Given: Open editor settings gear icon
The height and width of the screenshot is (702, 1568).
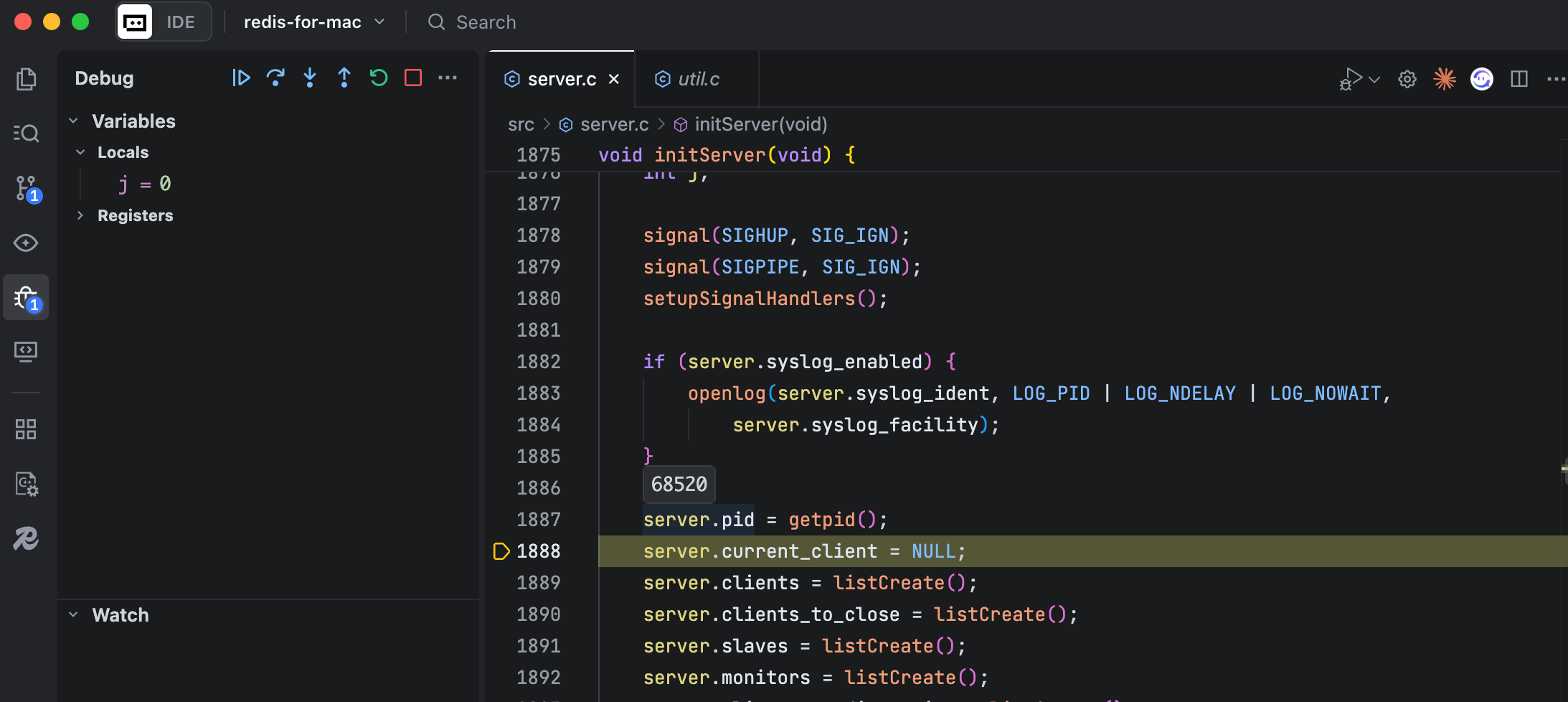Looking at the screenshot, I should [1407, 79].
